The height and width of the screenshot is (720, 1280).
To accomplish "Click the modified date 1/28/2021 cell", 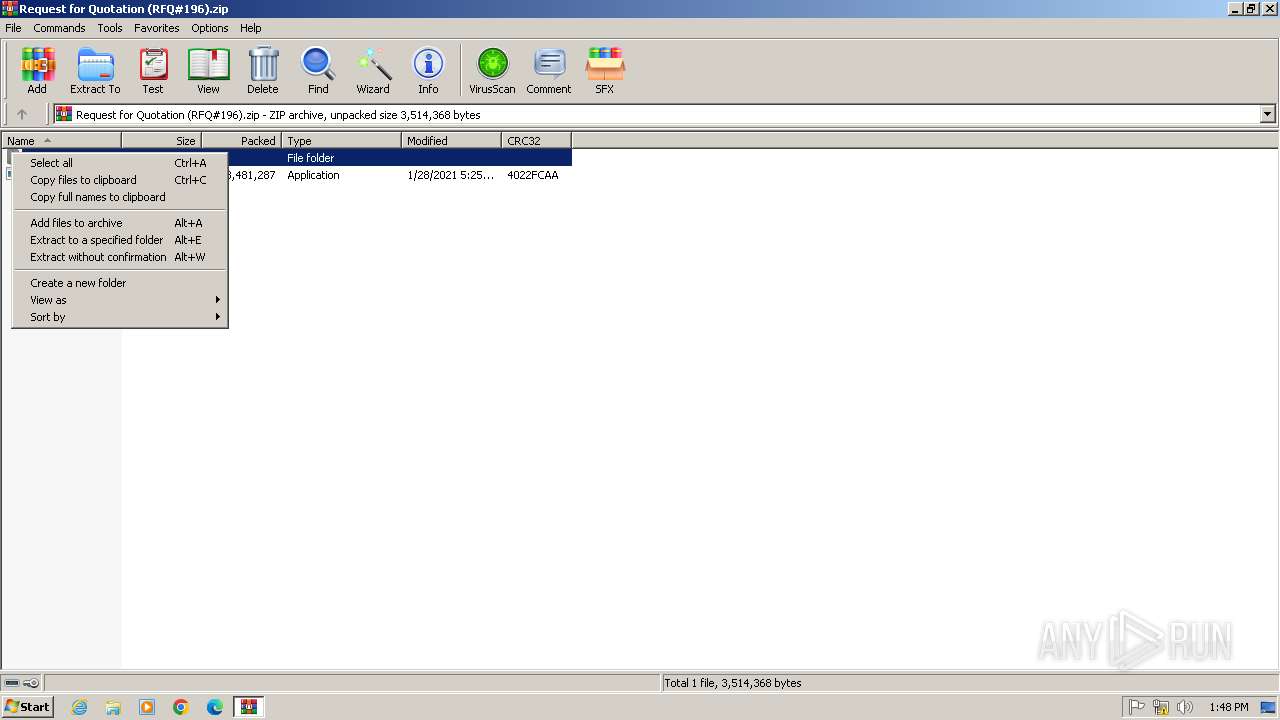I will pos(451,175).
